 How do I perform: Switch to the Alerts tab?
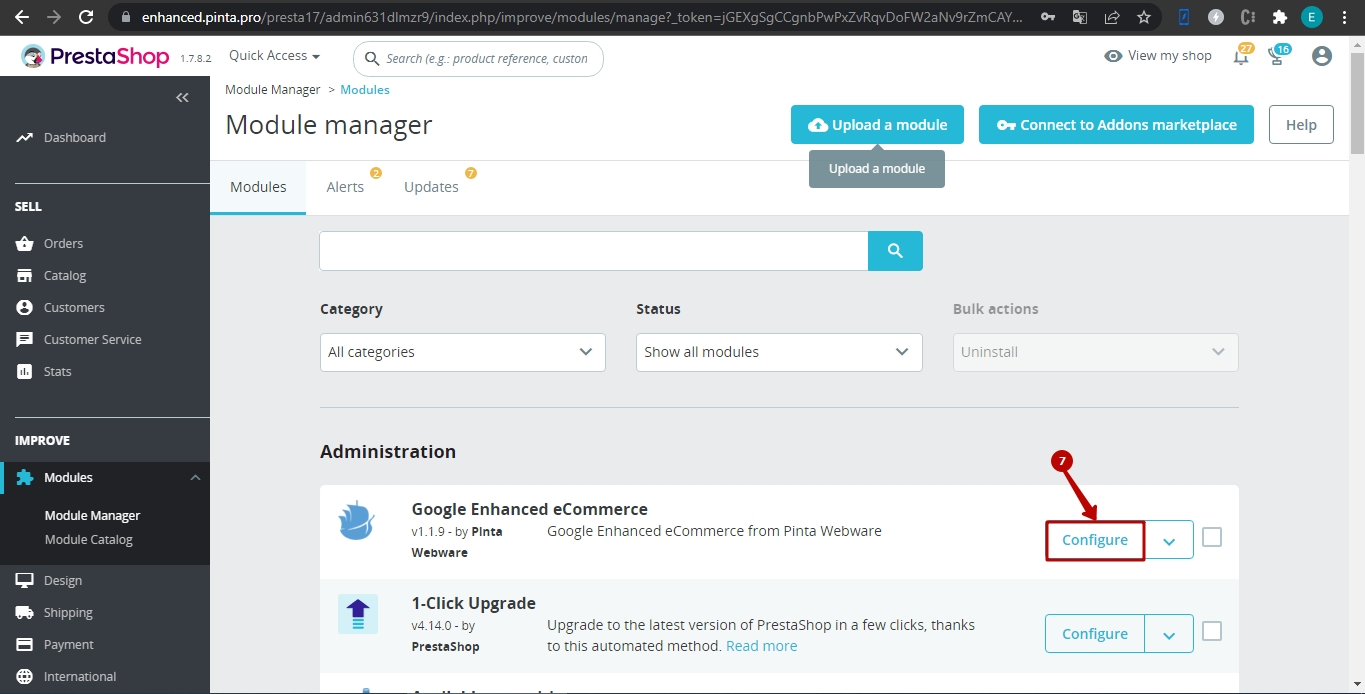345,187
